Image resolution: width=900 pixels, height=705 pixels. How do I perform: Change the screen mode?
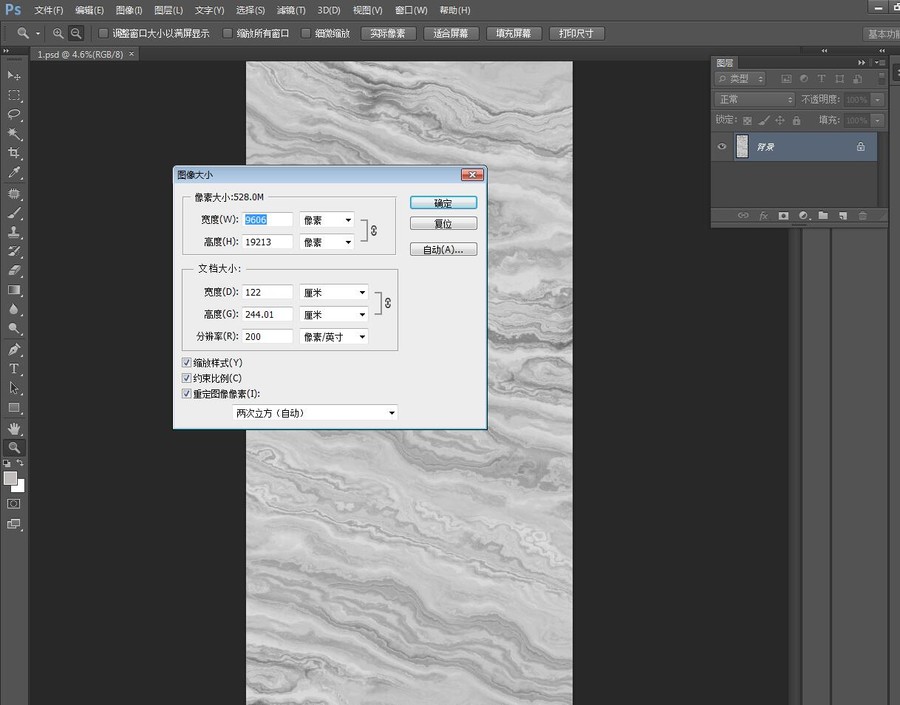click(13, 524)
